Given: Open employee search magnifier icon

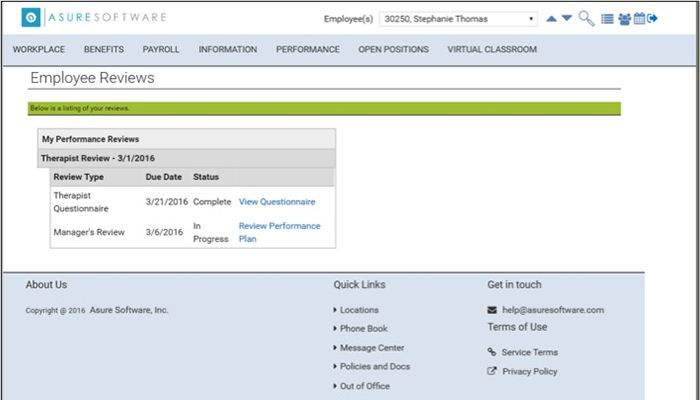Looking at the screenshot, I should coord(586,19).
